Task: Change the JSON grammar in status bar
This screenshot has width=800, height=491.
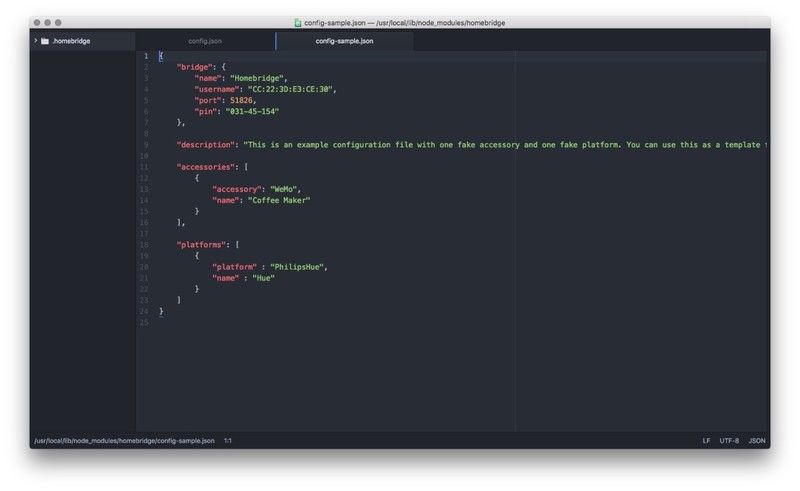Action: pos(757,440)
